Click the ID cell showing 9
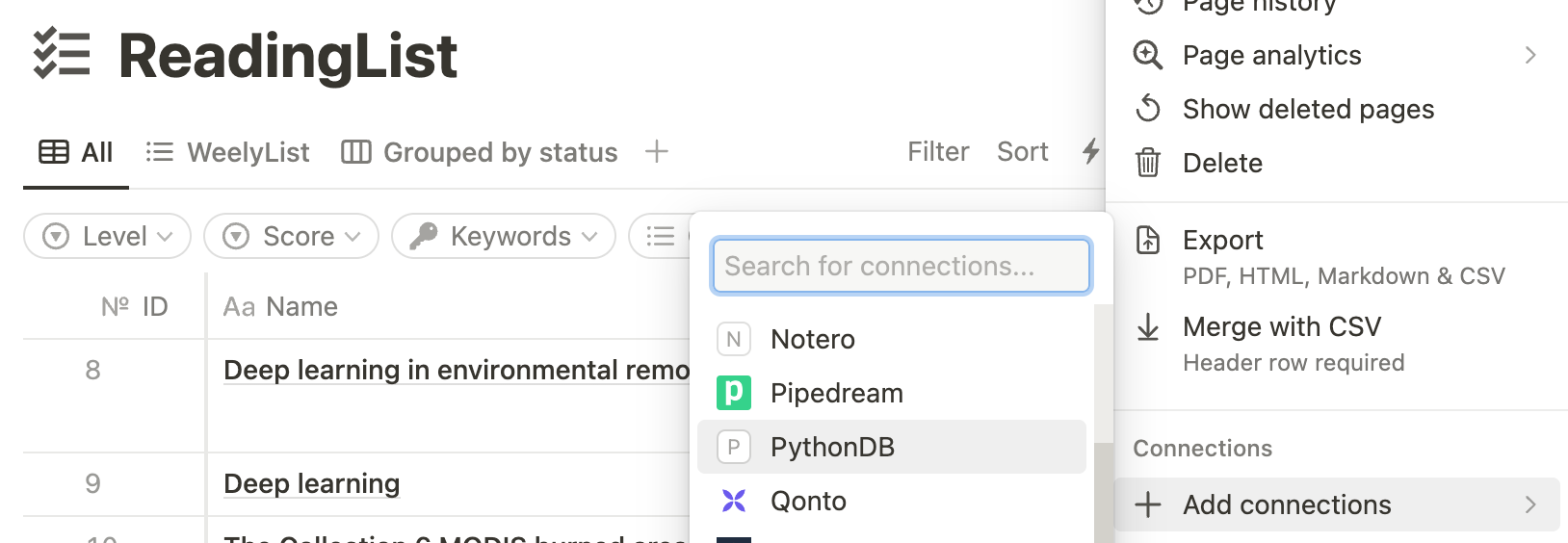 [x=93, y=483]
